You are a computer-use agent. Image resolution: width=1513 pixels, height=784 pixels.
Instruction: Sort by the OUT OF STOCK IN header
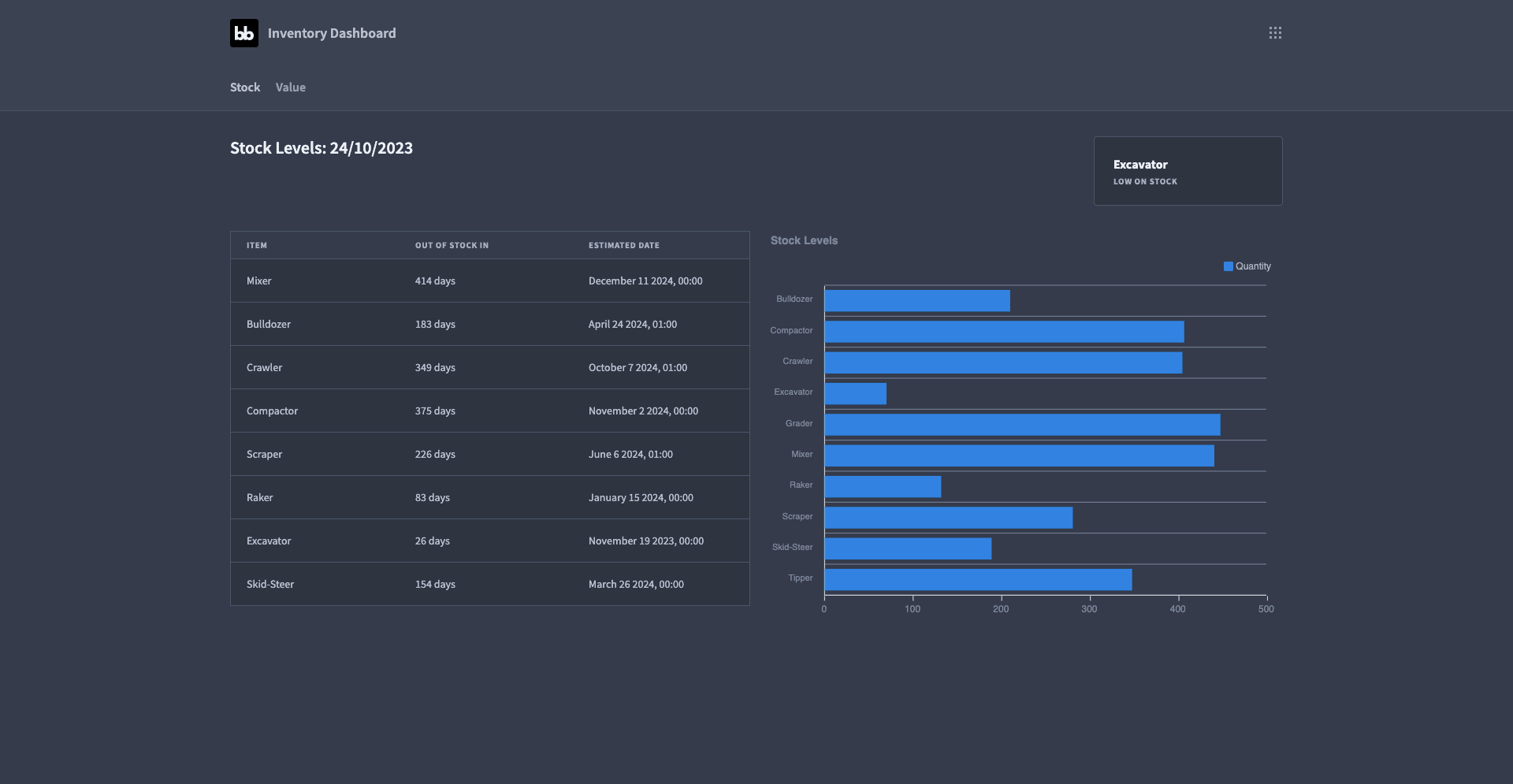[x=452, y=246]
